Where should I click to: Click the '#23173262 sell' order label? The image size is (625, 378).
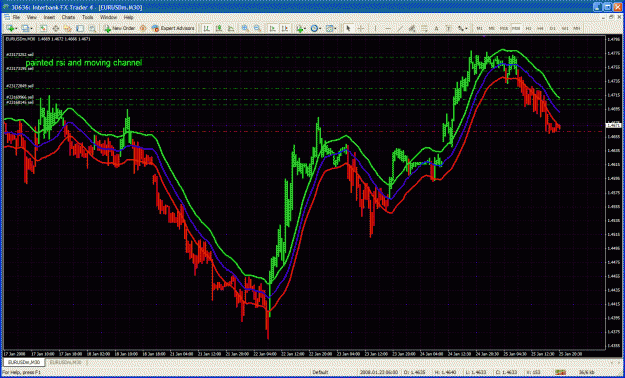[x=19, y=55]
